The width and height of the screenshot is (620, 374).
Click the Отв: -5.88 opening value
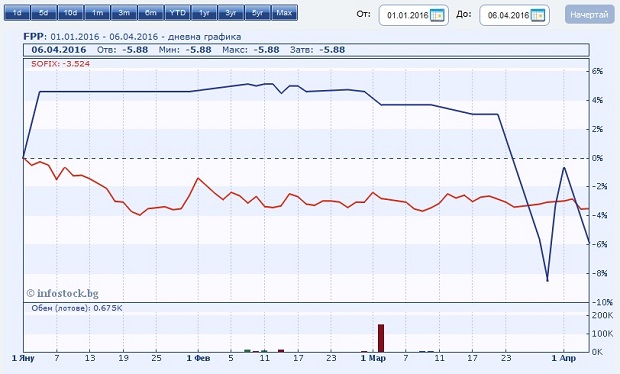coord(123,50)
